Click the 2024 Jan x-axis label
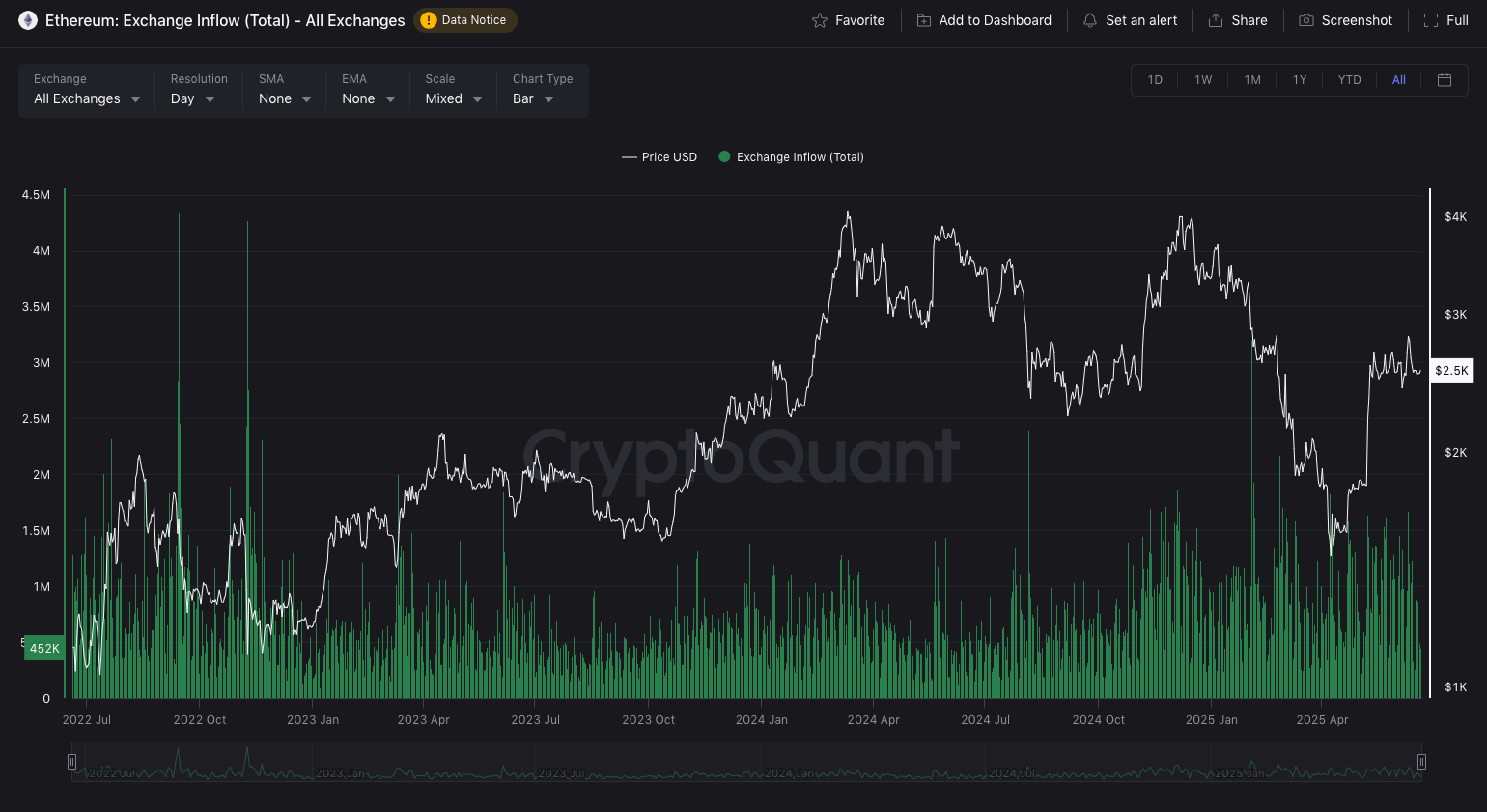The width and height of the screenshot is (1487, 812). pyautogui.click(x=762, y=720)
